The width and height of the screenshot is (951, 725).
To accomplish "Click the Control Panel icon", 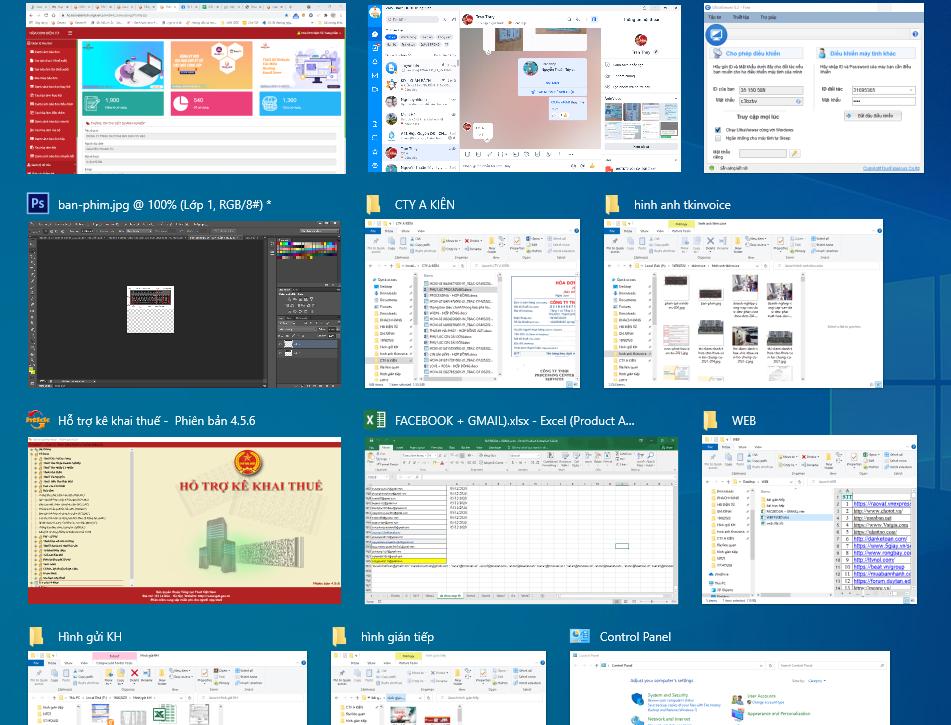I will tap(580, 636).
